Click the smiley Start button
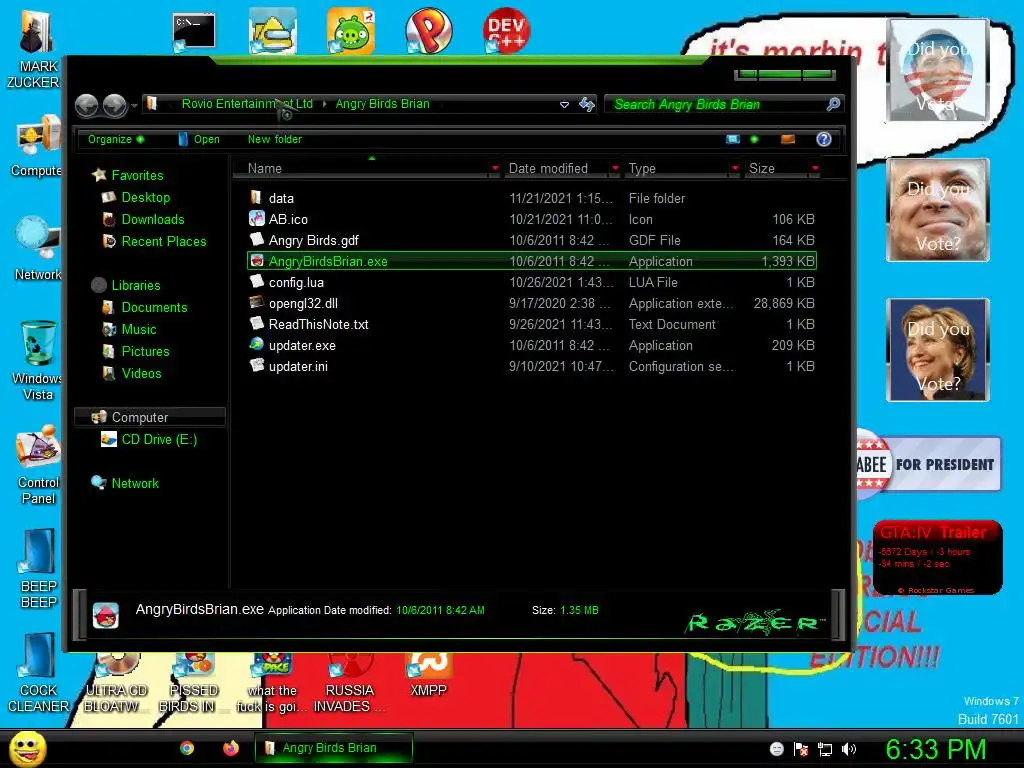This screenshot has width=1024, height=768. 28,748
